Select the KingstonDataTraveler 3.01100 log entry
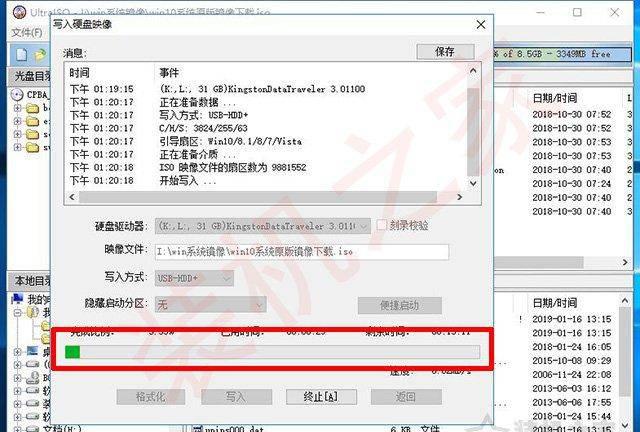 click(262, 89)
